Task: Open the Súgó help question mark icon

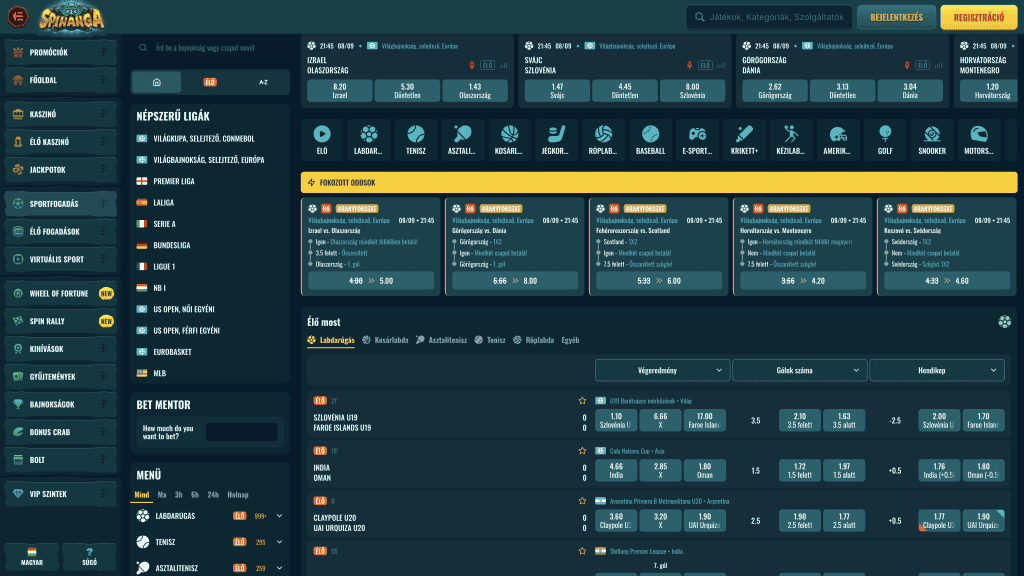Action: click(x=88, y=555)
